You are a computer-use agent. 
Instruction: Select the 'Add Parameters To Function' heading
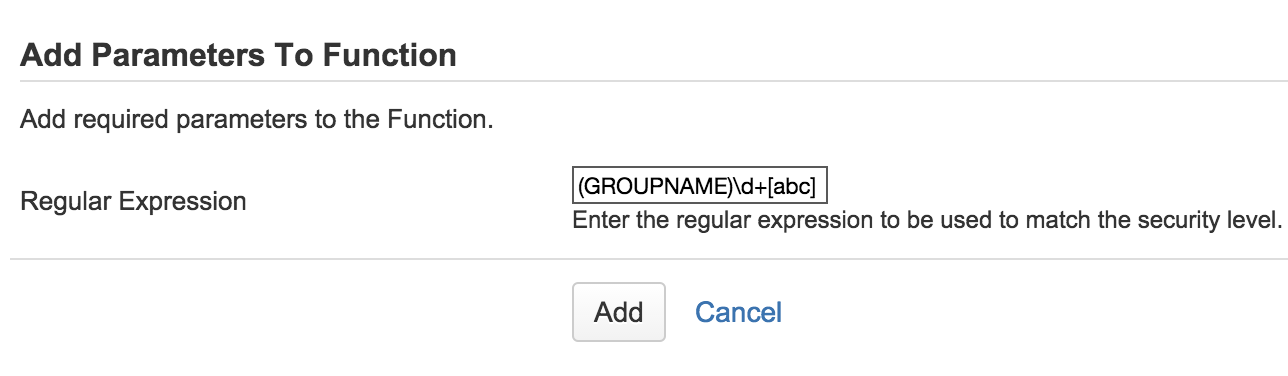[x=238, y=54]
